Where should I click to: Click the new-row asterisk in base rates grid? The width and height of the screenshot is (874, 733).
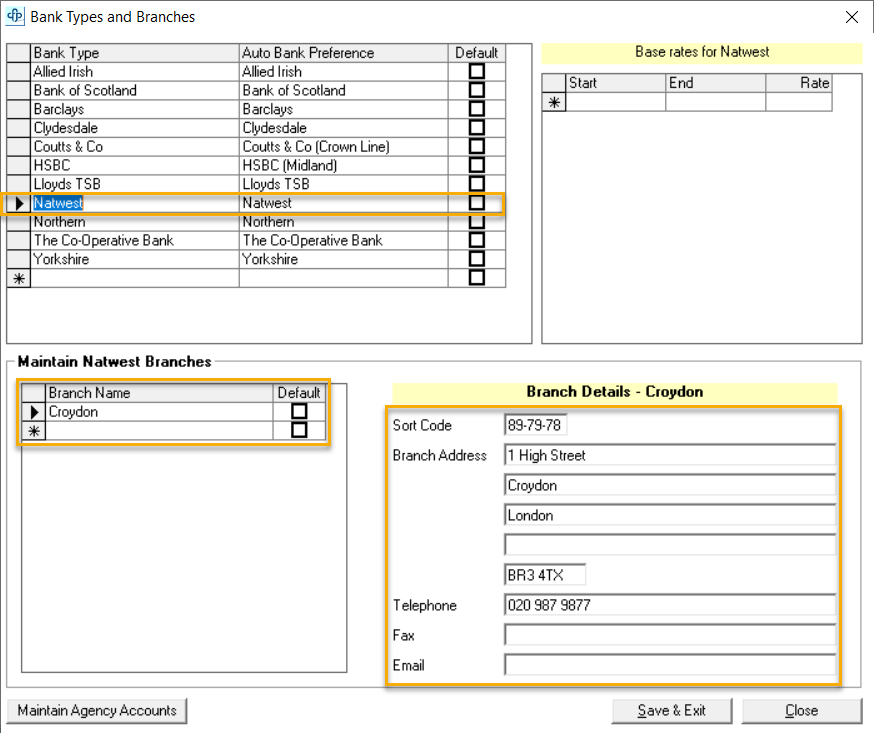[x=554, y=103]
